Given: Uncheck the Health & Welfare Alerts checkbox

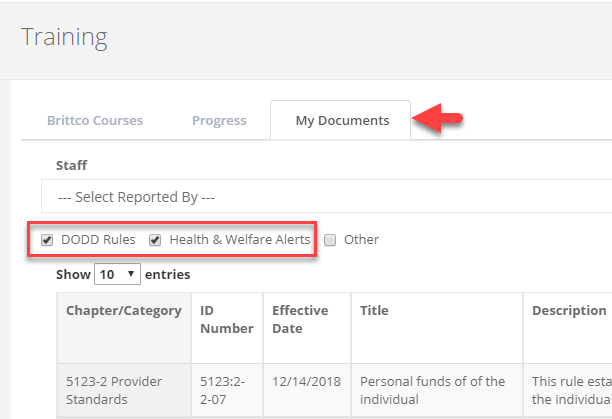Looking at the screenshot, I should 156,240.
